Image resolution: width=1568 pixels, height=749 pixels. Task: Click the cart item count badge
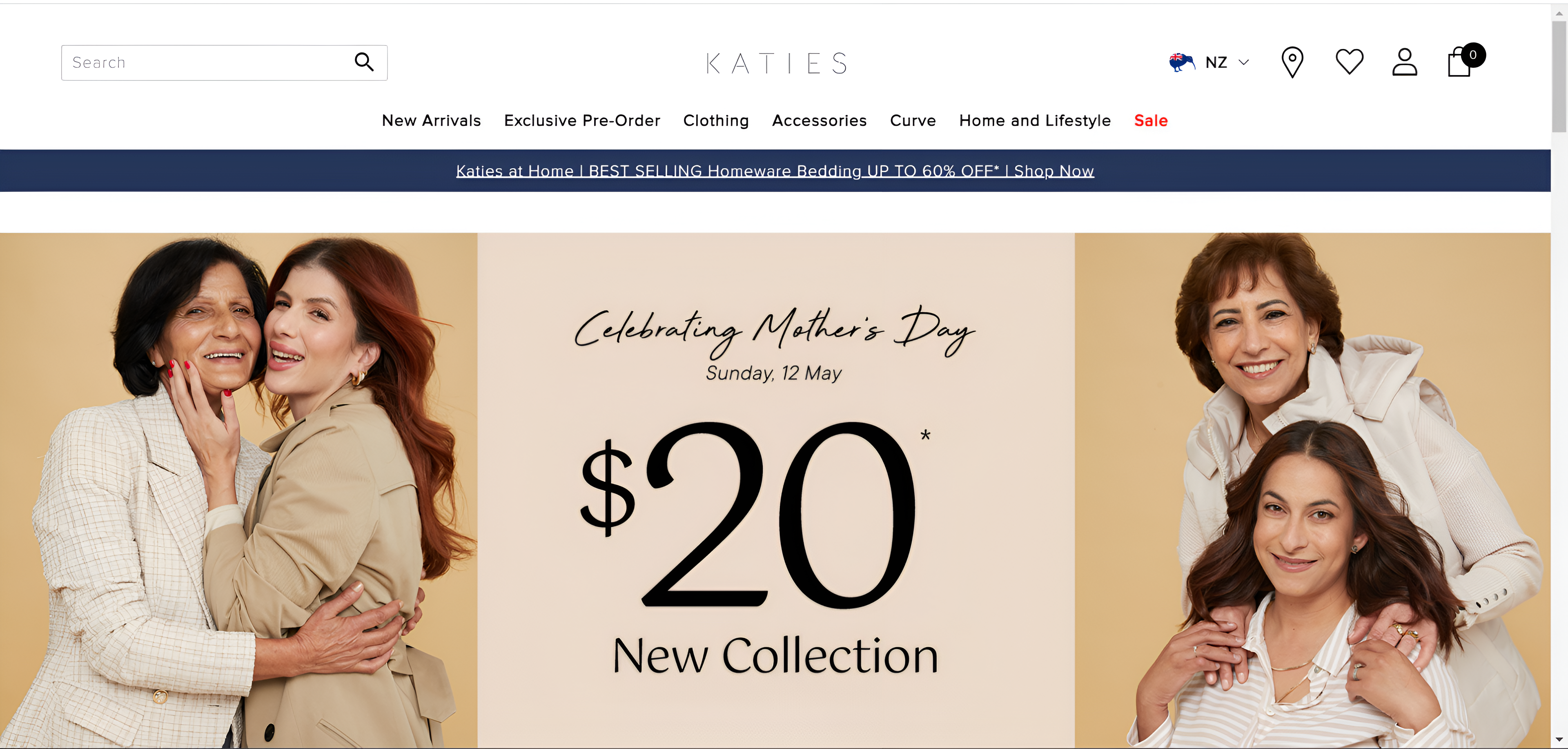point(1473,55)
